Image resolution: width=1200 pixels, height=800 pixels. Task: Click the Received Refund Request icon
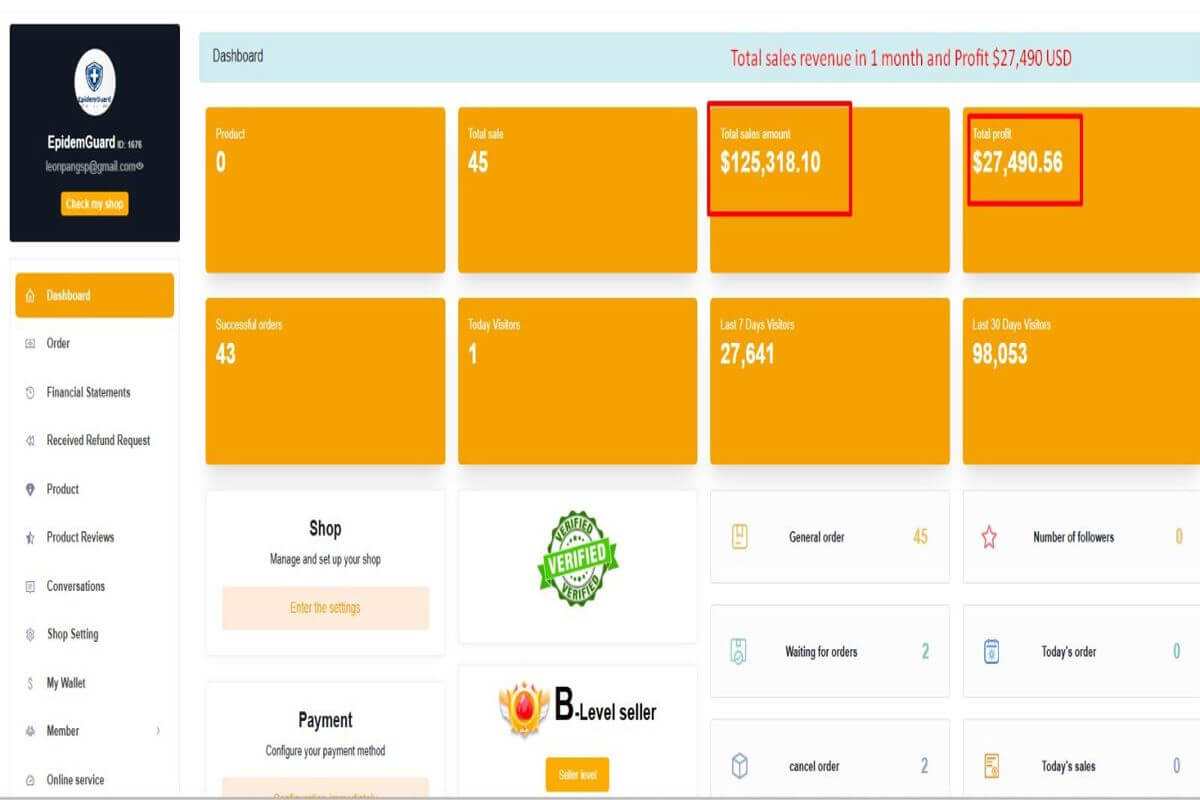pos(30,441)
